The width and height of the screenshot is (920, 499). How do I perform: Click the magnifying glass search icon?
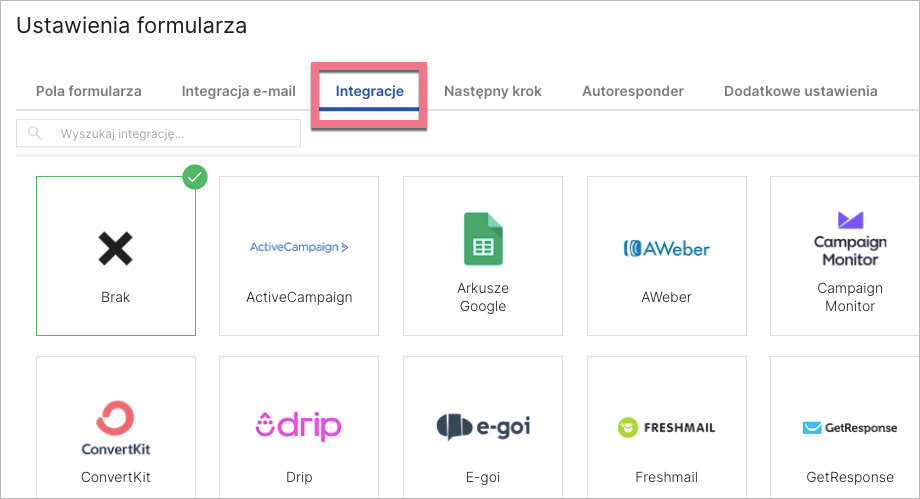(x=36, y=133)
